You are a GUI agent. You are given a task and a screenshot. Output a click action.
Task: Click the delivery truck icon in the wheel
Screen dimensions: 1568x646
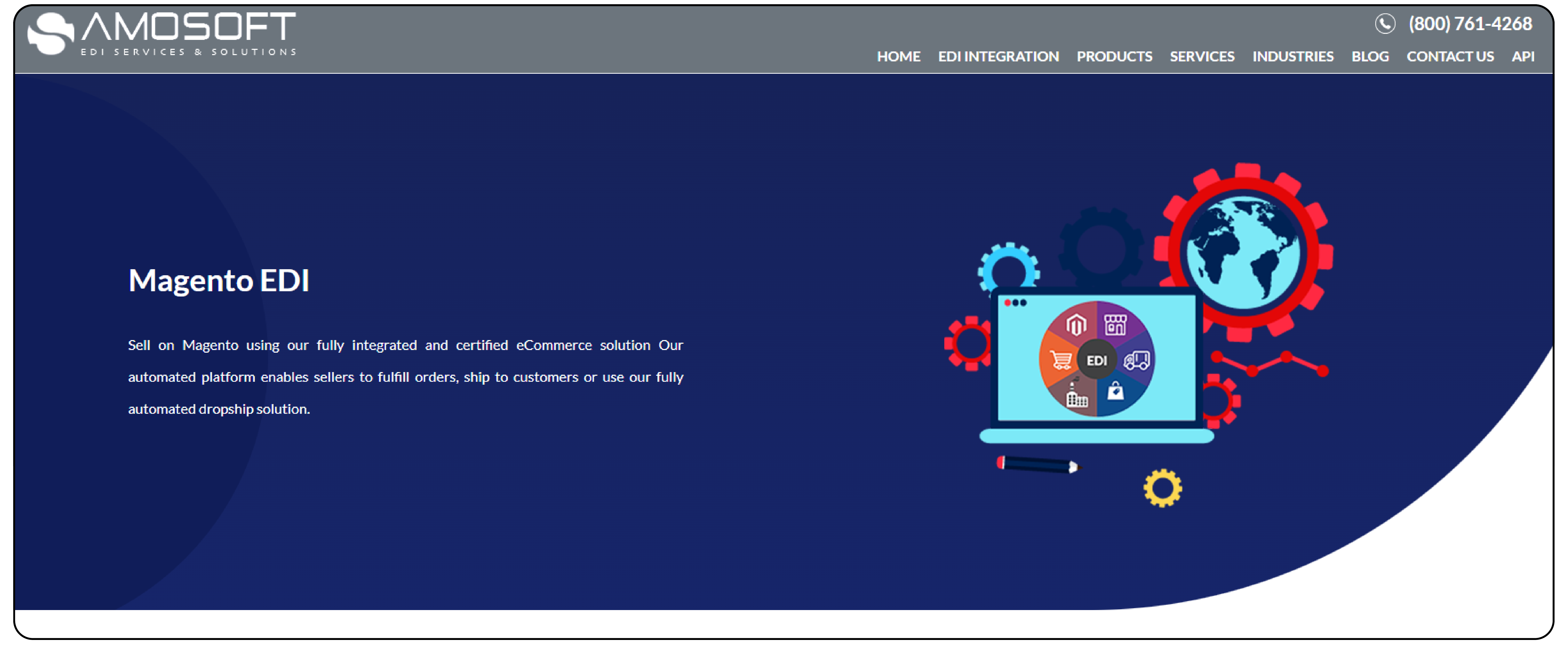click(x=1136, y=360)
